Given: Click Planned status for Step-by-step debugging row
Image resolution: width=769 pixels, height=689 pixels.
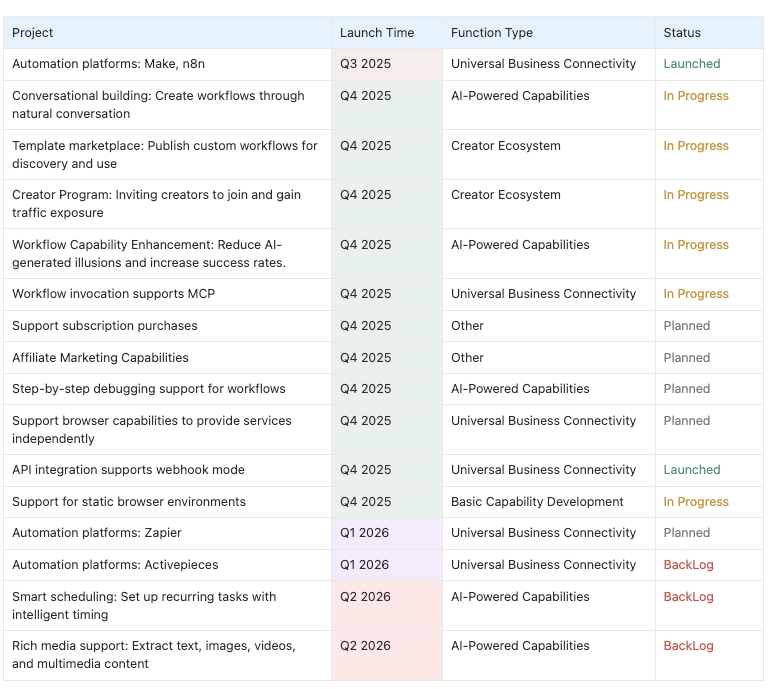Looking at the screenshot, I should point(686,389).
